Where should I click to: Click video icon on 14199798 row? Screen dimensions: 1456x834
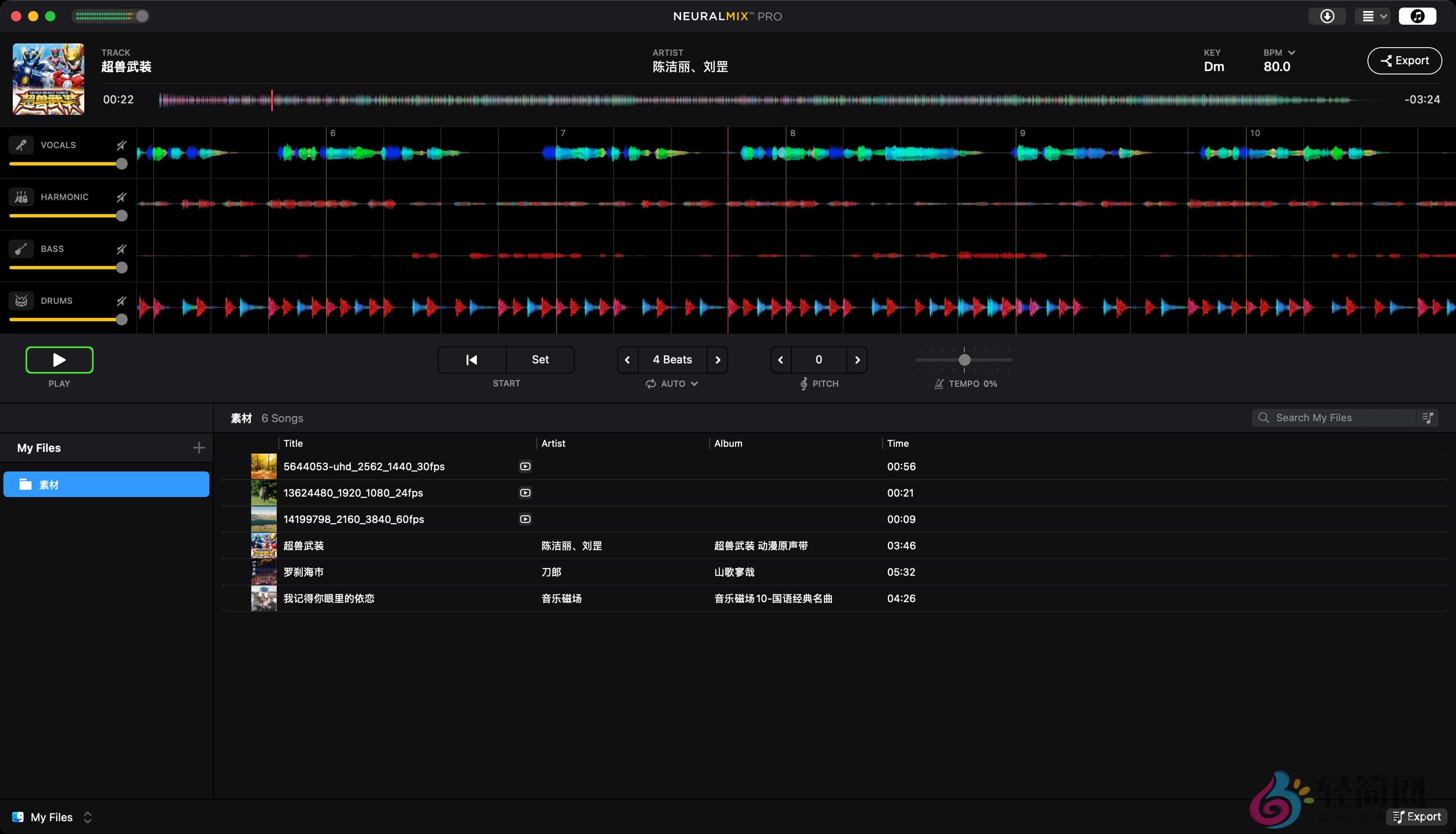click(x=525, y=519)
